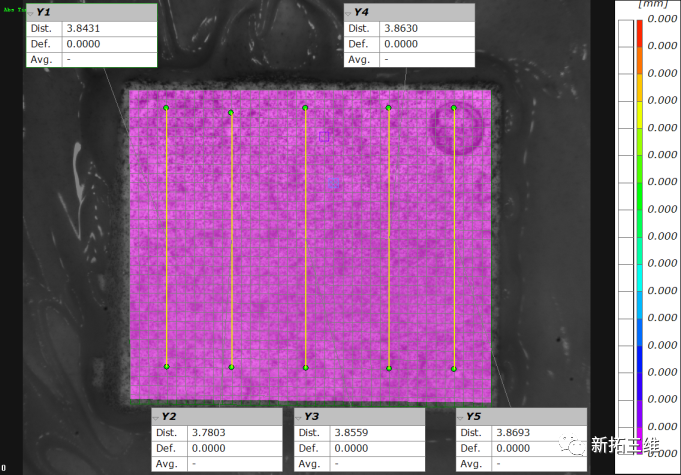Collapse the Y2 label expander arrow
The width and height of the screenshot is (681, 475).
pyautogui.click(x=155, y=418)
